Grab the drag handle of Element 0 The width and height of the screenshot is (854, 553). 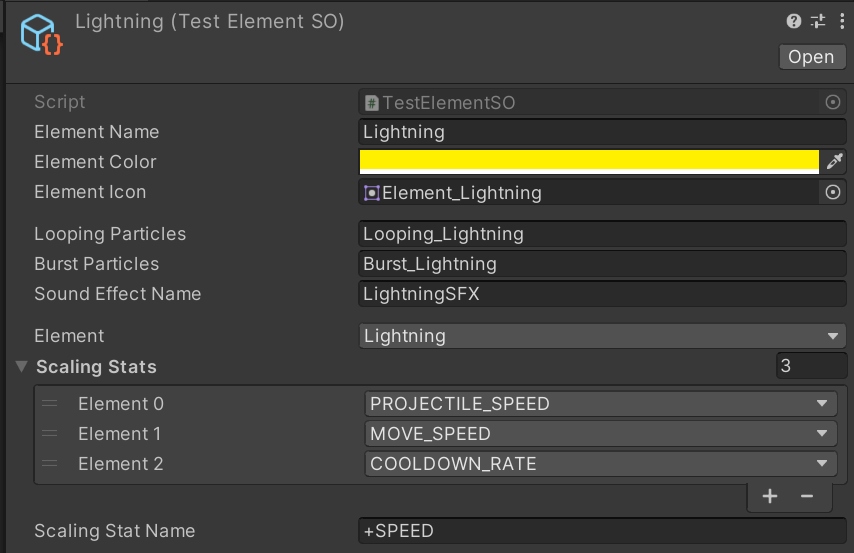pyautogui.click(x=50, y=404)
